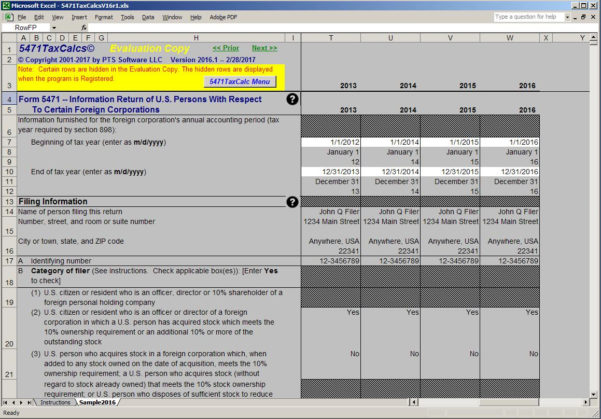Click the Select All corner of the grid
601x419 pixels.
coord(7,38)
